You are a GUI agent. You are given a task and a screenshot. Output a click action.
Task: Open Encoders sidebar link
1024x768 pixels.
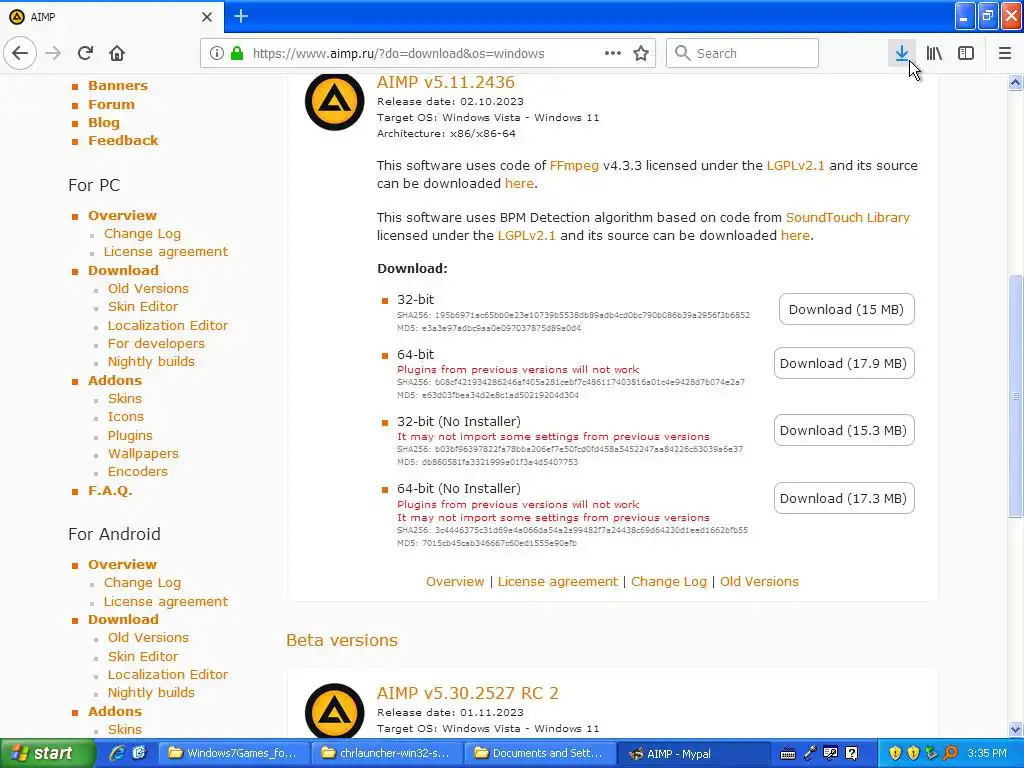click(x=137, y=472)
